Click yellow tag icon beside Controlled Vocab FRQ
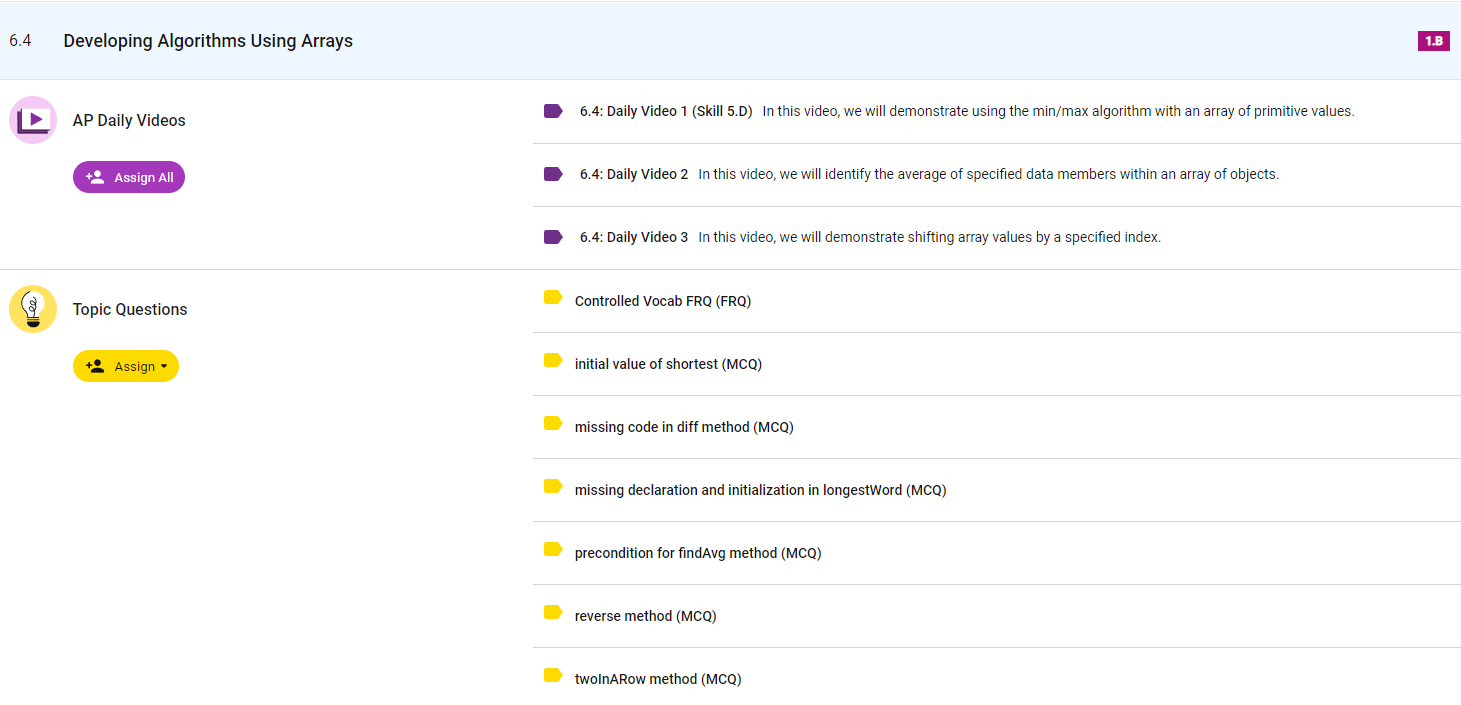1461x705 pixels. (x=553, y=297)
